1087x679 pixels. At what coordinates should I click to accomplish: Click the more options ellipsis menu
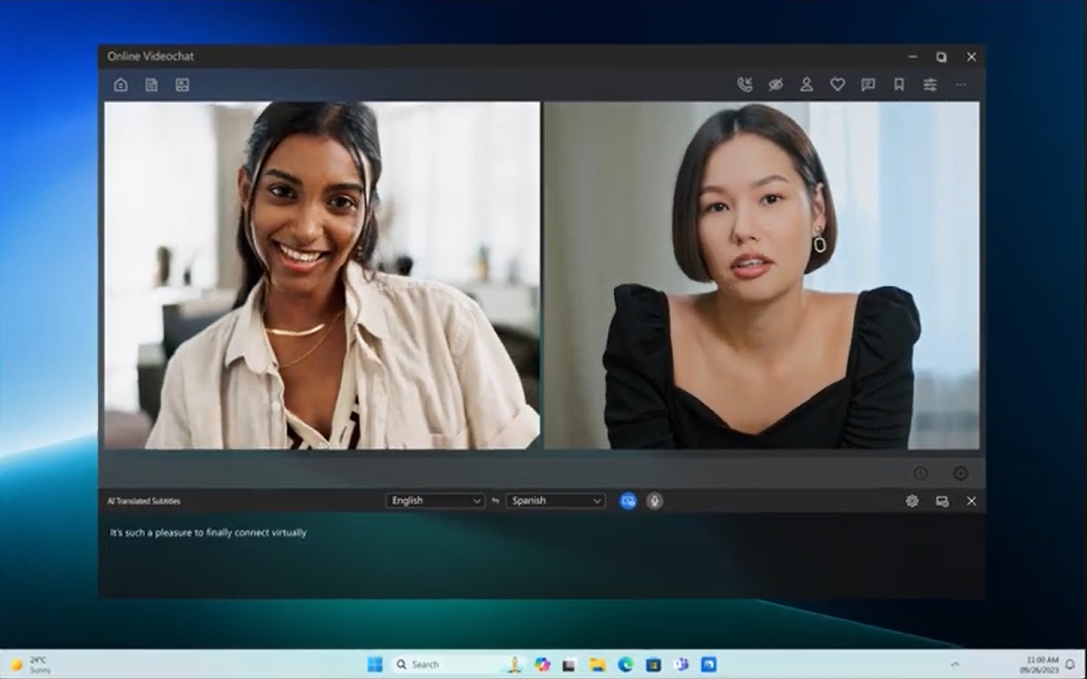[x=960, y=85]
